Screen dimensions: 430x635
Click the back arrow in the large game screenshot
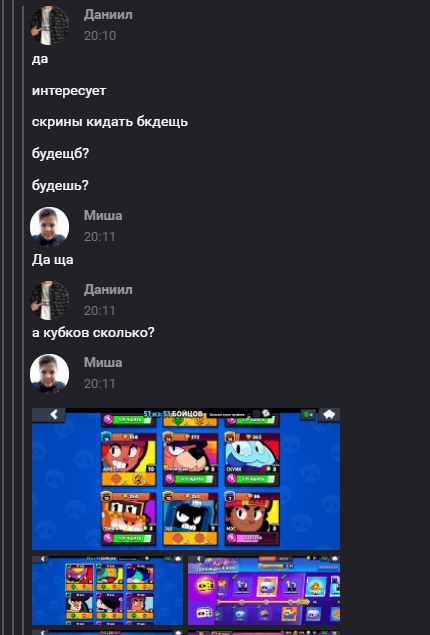click(53, 414)
